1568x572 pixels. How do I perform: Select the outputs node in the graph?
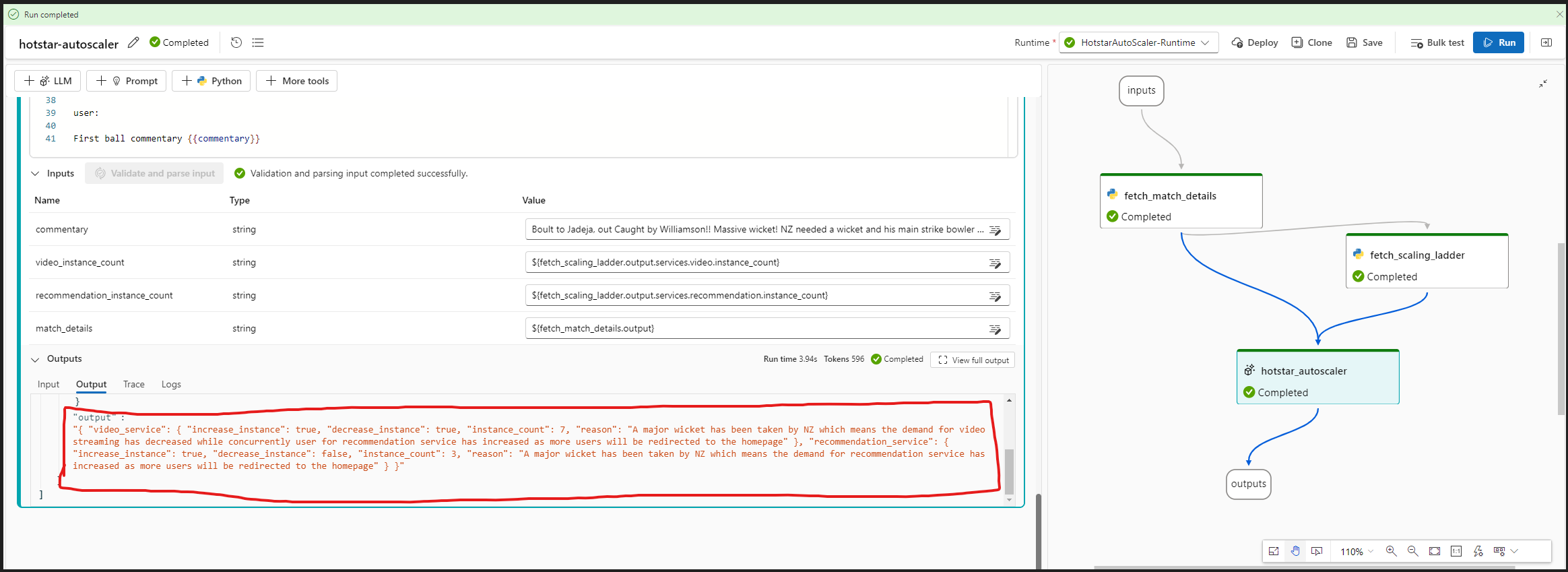pos(1249,484)
